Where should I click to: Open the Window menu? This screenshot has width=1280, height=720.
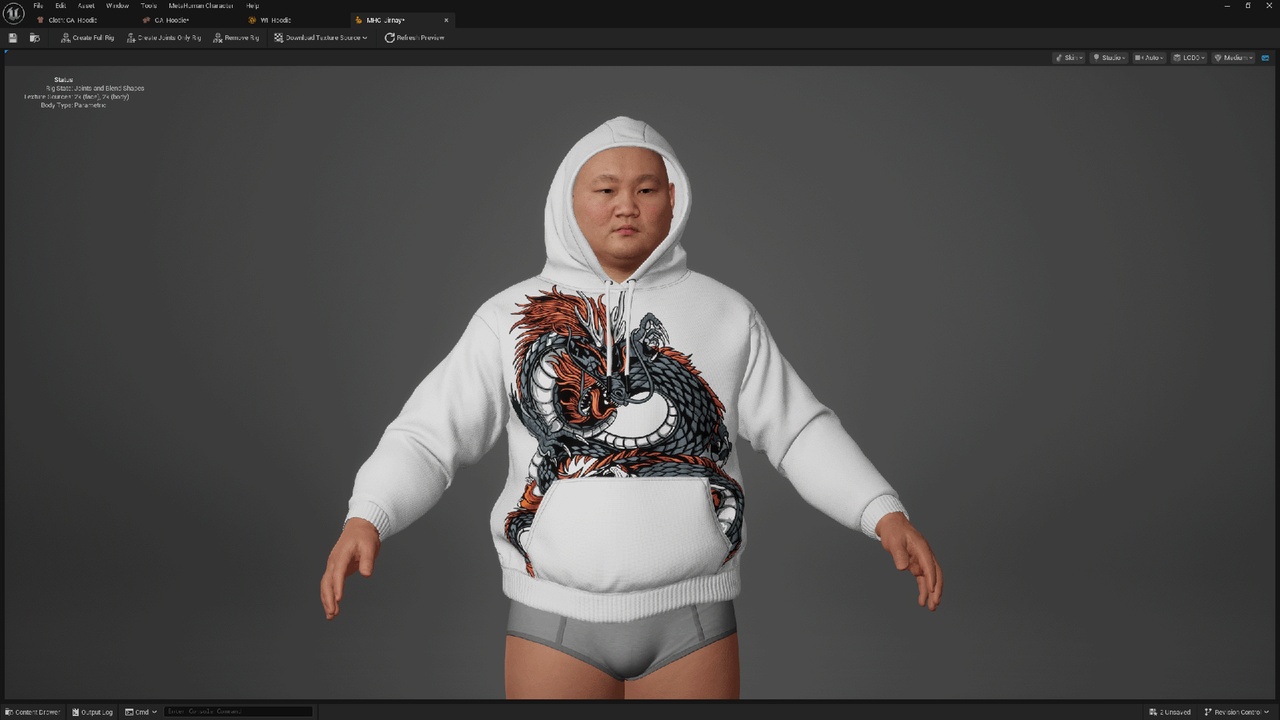coord(117,5)
